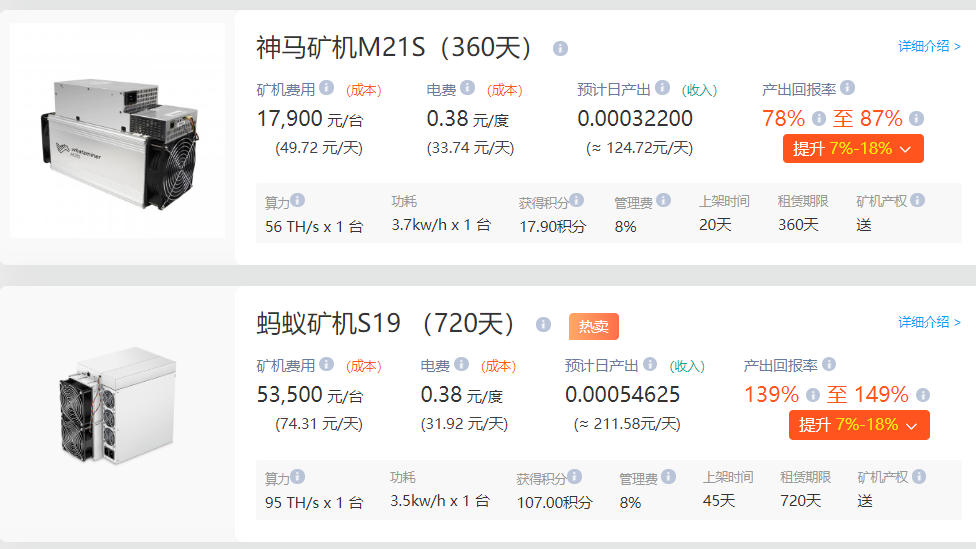Click the 神马矿机M21S product image
Viewport: 976px width, 549px height.
tap(118, 131)
